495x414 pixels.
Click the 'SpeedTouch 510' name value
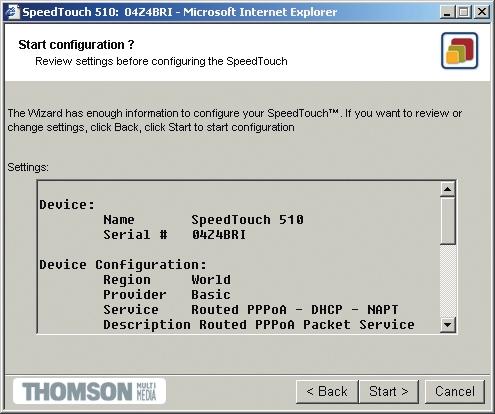click(x=247, y=220)
